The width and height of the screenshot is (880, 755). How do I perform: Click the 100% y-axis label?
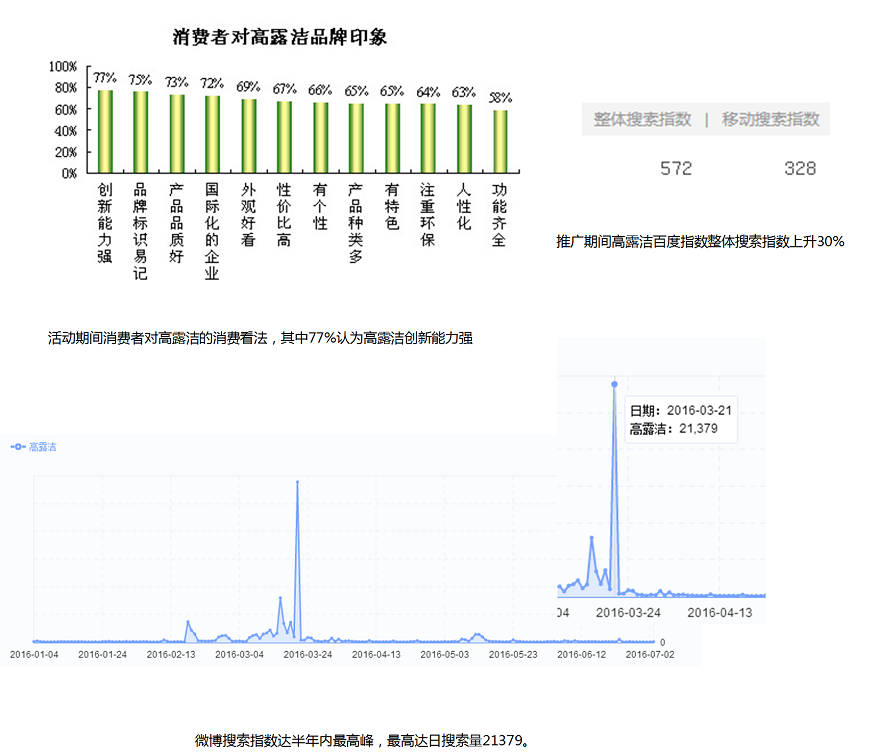62,67
